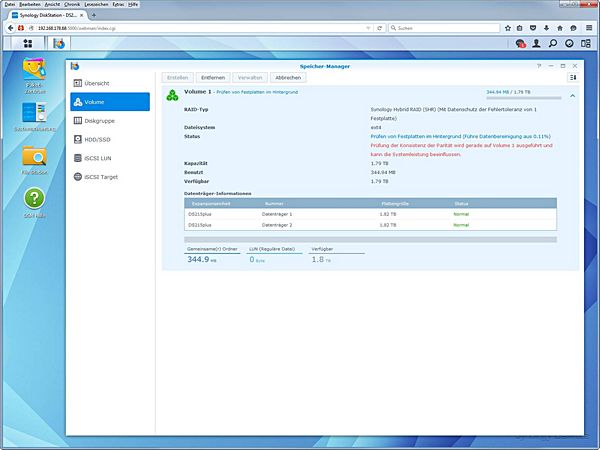Click the Gemeinsame(r) Ordner 344.9 value
Viewport: 600px width, 450px height.
coord(202,259)
